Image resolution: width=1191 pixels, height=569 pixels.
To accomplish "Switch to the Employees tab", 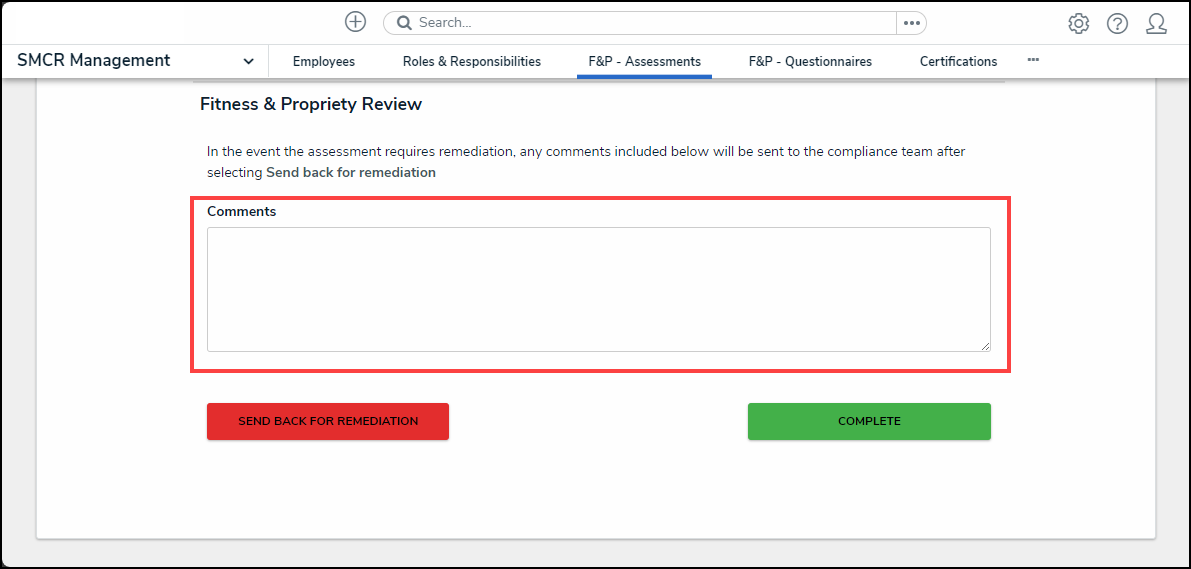I will click(x=323, y=62).
